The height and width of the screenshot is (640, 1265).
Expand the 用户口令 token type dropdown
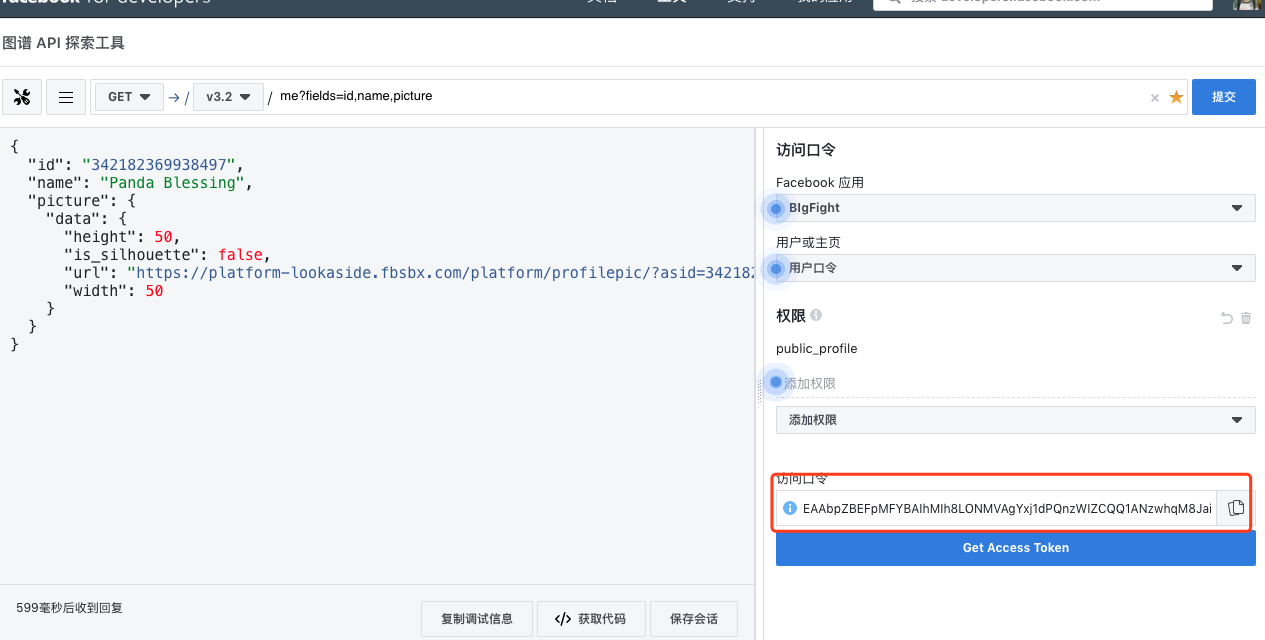(1015, 268)
